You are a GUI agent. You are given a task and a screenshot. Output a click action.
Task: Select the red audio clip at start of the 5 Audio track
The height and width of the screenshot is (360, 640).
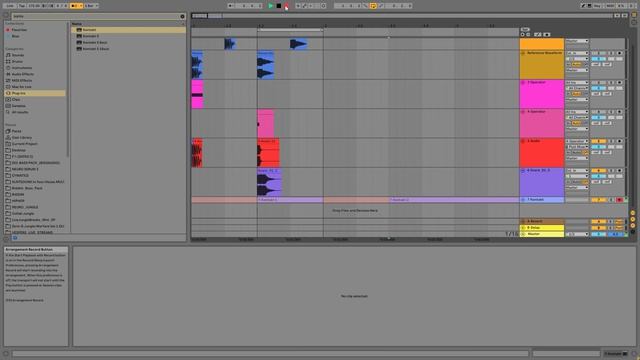click(197, 153)
